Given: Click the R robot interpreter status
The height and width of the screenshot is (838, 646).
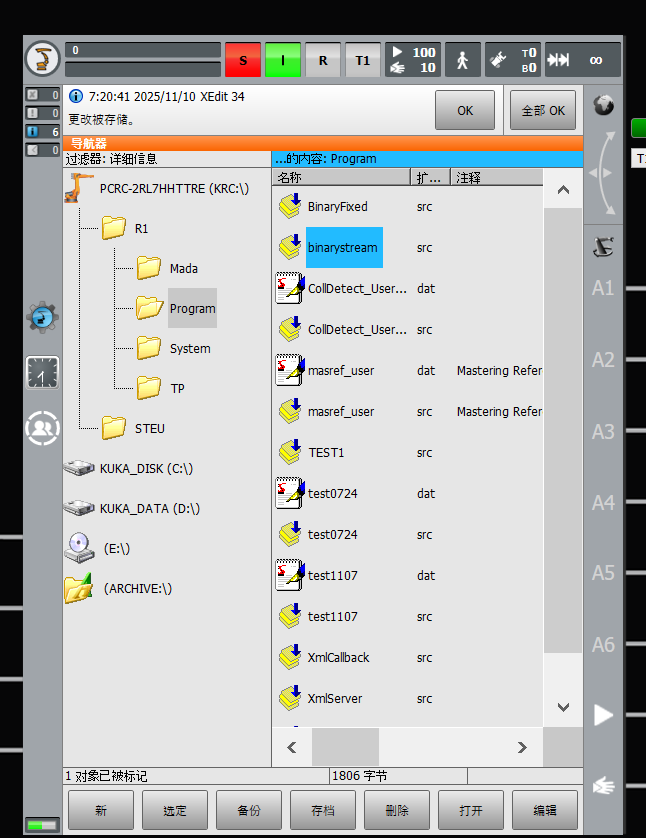Looking at the screenshot, I should tap(323, 60).
